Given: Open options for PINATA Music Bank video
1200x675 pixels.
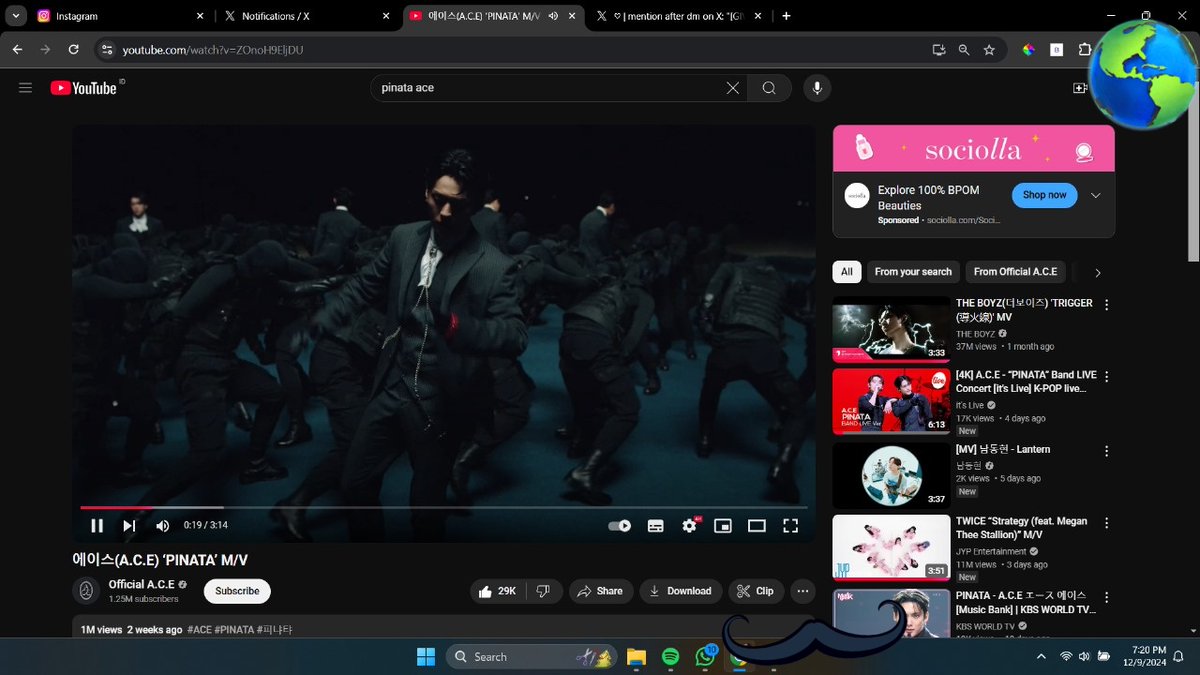Looking at the screenshot, I should [x=1106, y=597].
